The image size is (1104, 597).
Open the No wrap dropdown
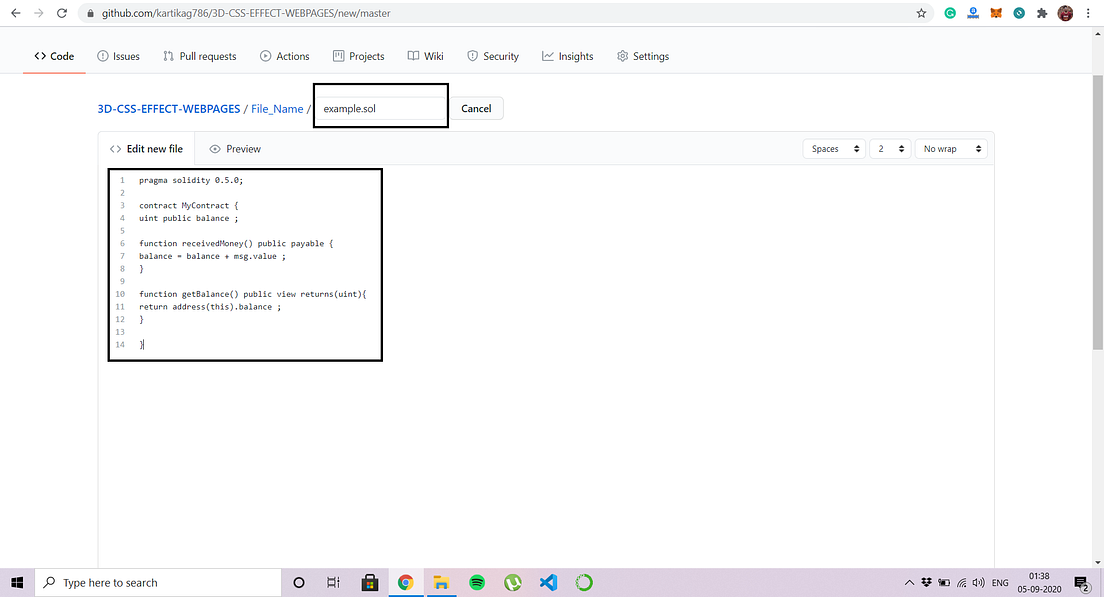pyautogui.click(x=950, y=148)
